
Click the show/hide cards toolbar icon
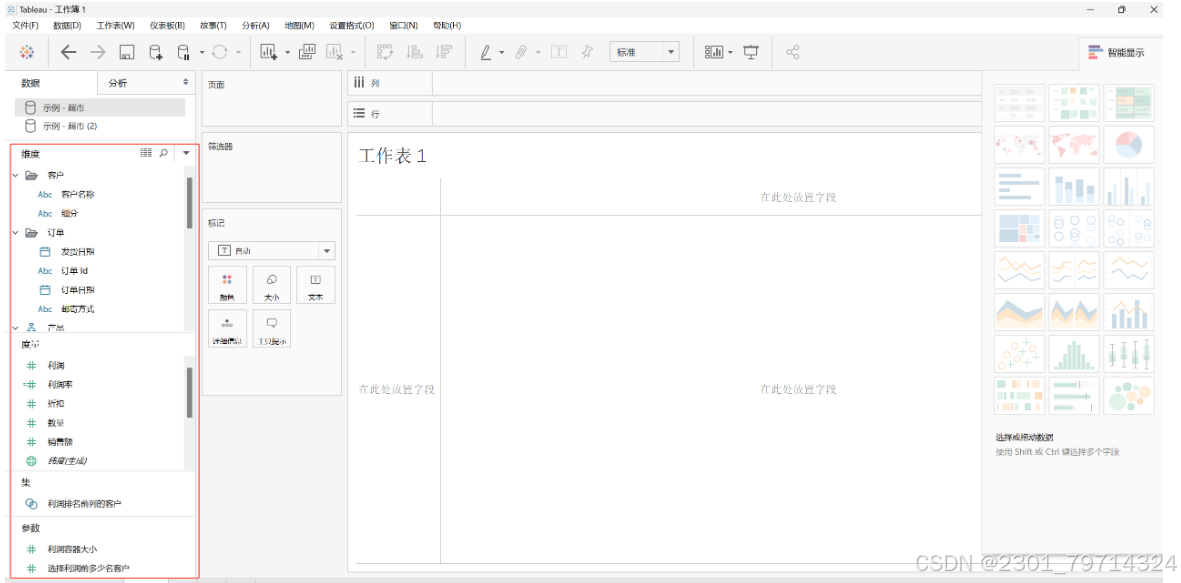(x=714, y=52)
